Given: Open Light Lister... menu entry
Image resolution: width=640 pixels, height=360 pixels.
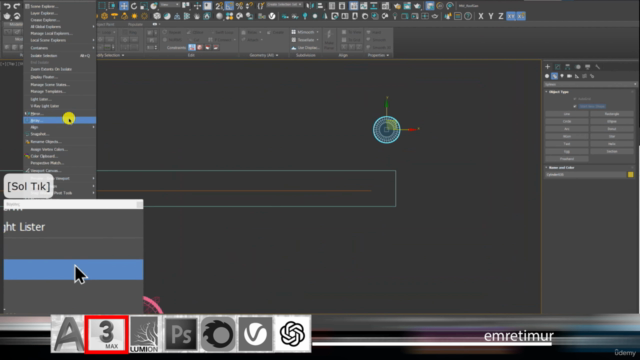Looking at the screenshot, I should (60, 99).
